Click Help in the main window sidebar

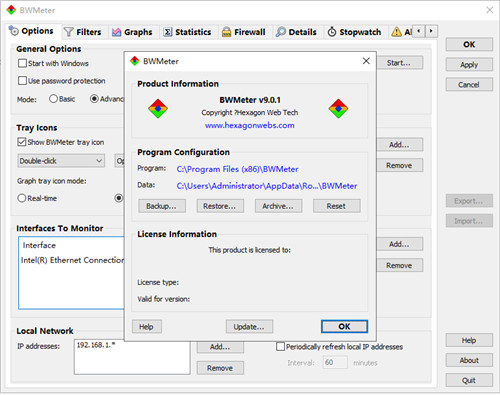(x=469, y=340)
